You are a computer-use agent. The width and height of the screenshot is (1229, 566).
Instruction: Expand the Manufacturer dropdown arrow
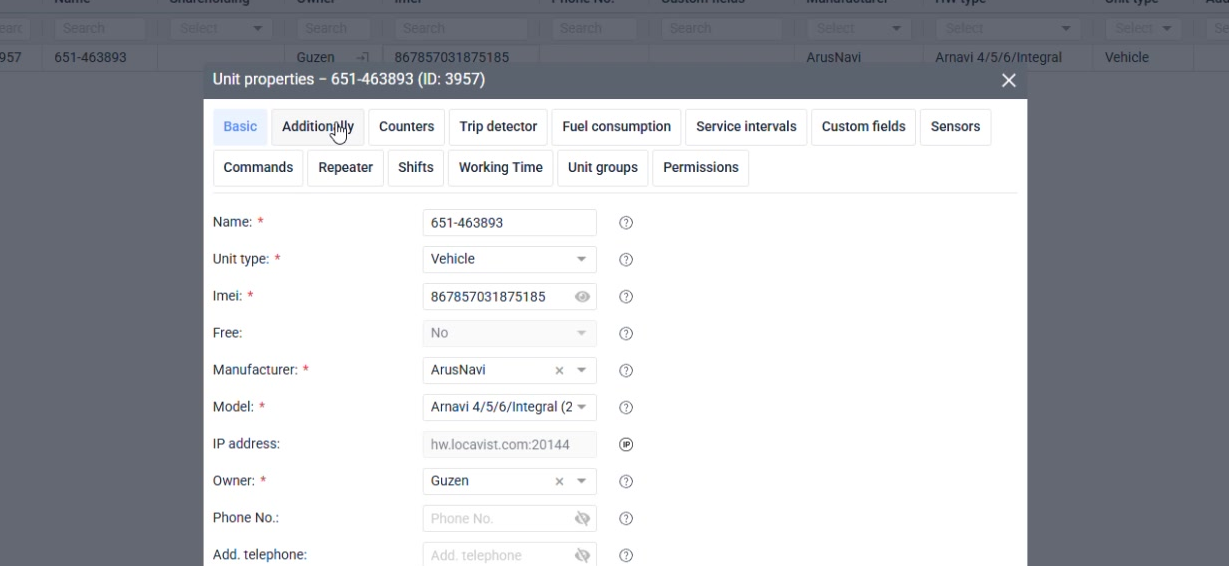581,371
